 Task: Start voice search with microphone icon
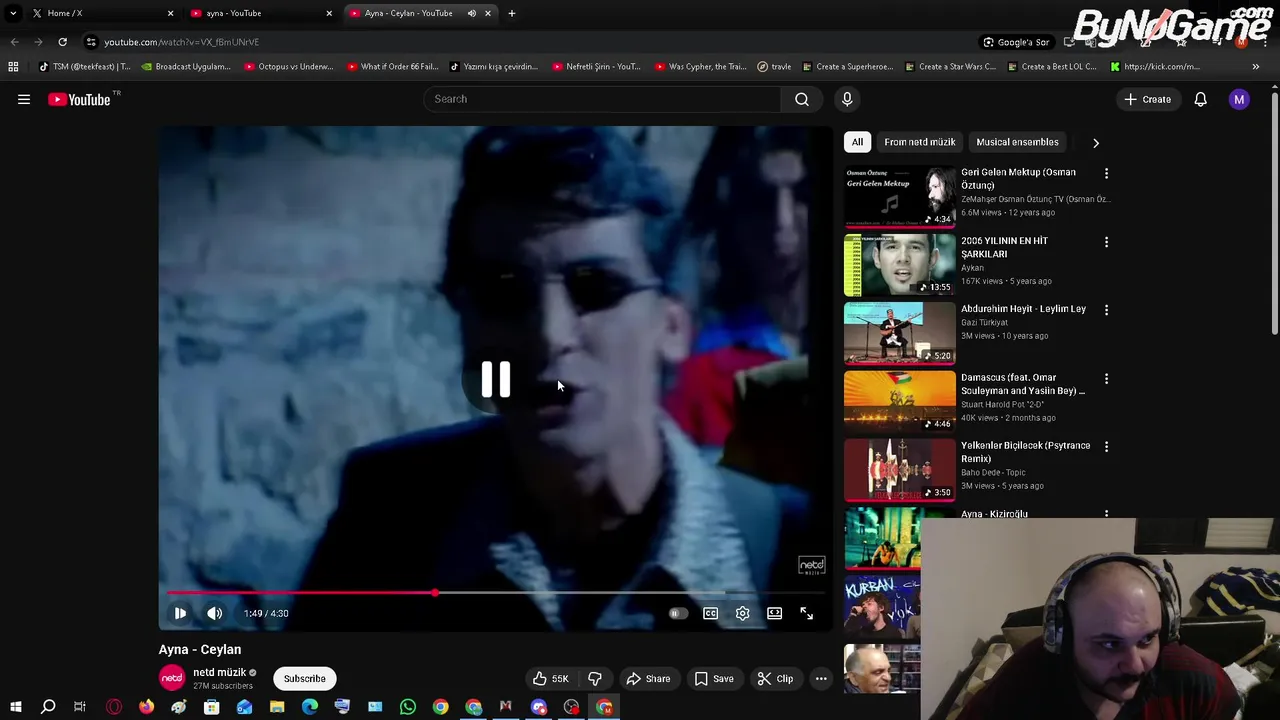tap(847, 99)
